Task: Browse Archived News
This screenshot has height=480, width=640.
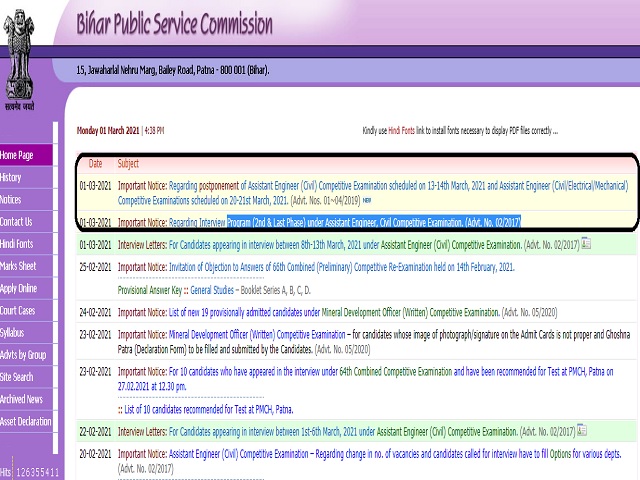Action: tap(26, 399)
